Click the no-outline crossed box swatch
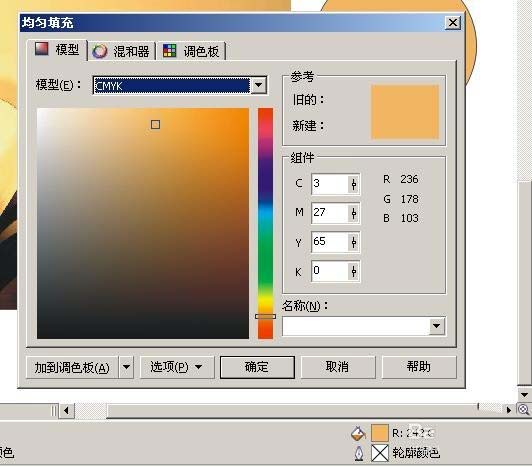 pos(380,453)
